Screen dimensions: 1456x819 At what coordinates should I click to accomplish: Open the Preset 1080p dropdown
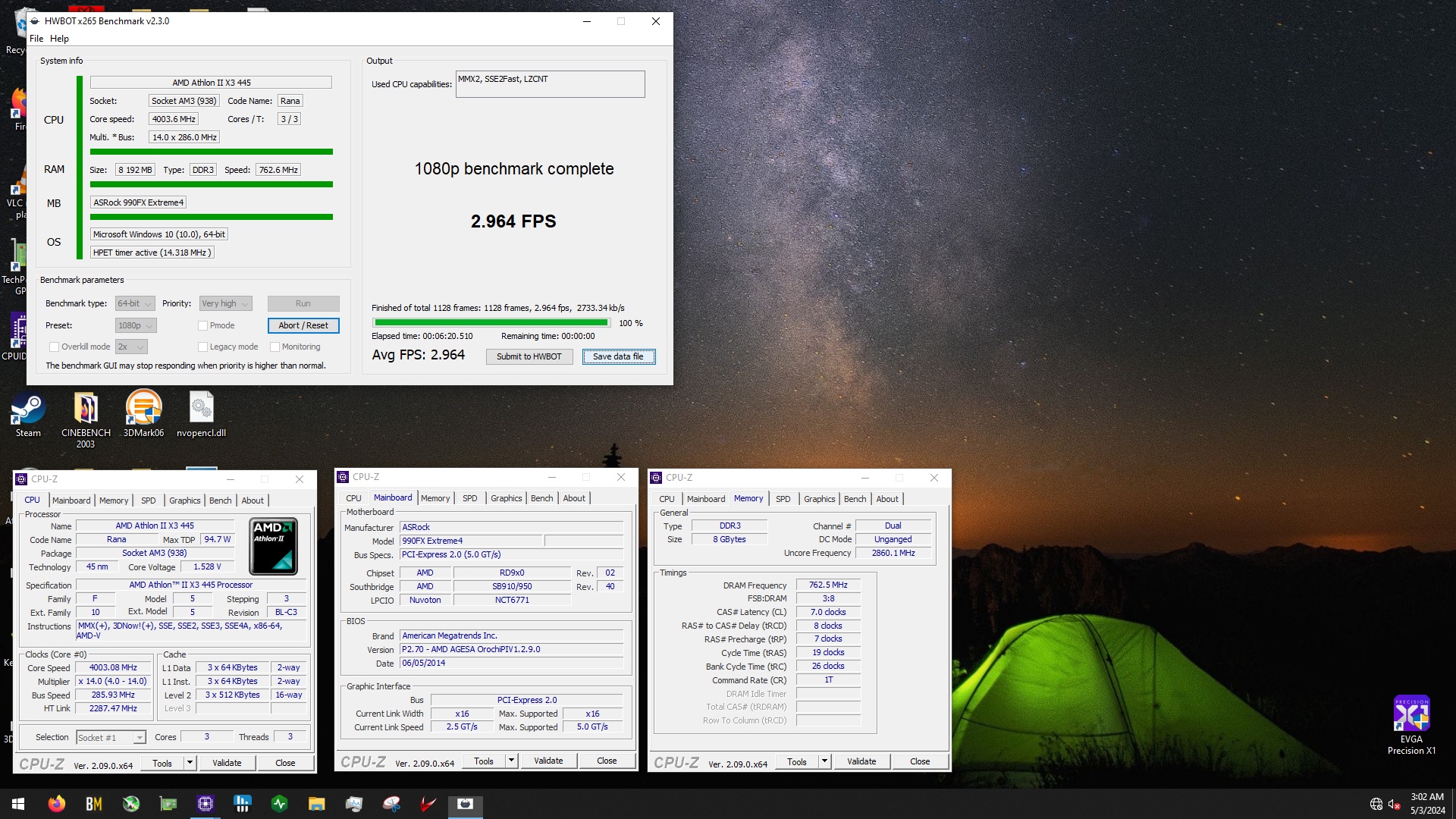pos(136,325)
